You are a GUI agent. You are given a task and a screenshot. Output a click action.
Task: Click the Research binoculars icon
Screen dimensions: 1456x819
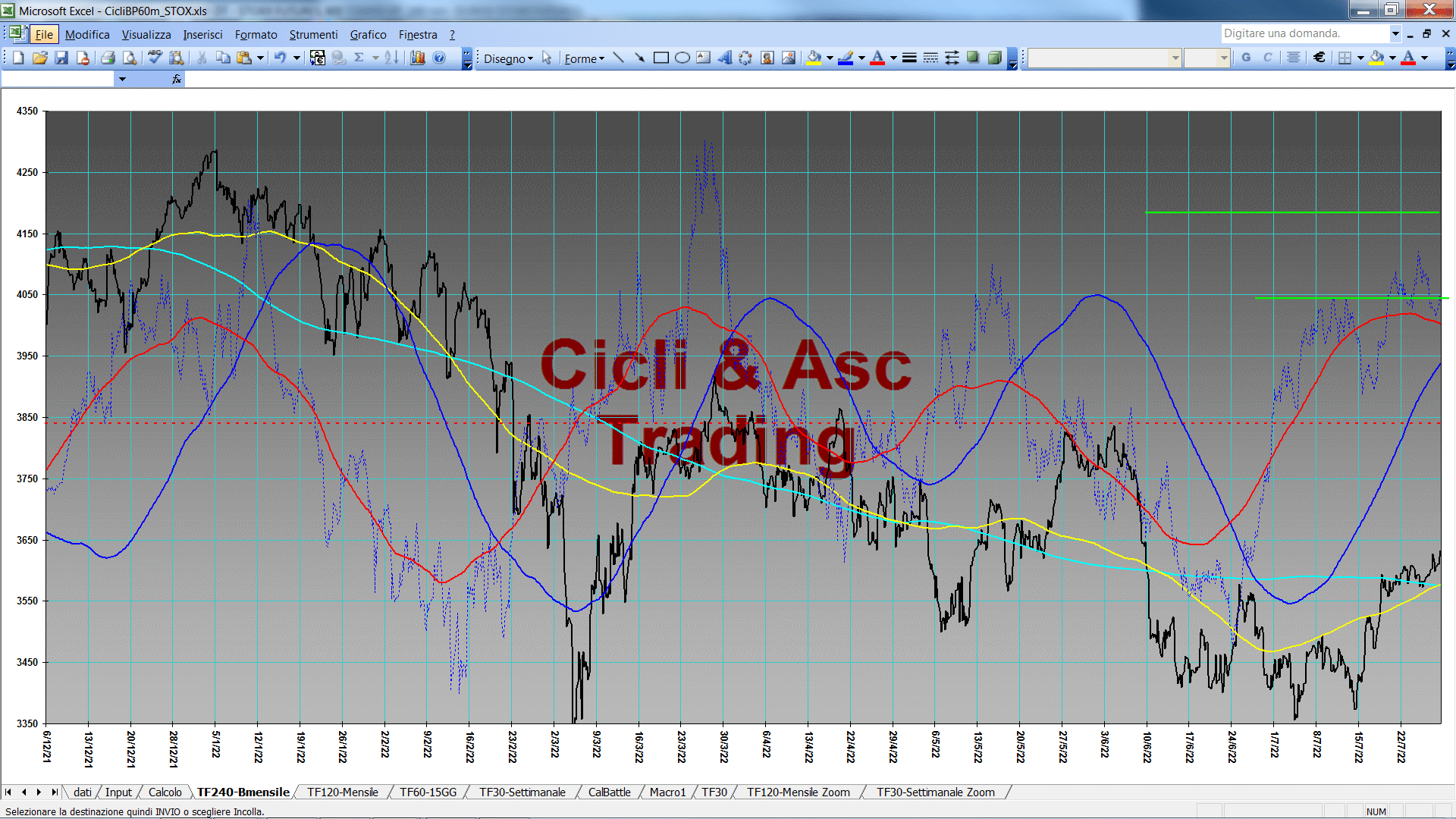(x=177, y=58)
